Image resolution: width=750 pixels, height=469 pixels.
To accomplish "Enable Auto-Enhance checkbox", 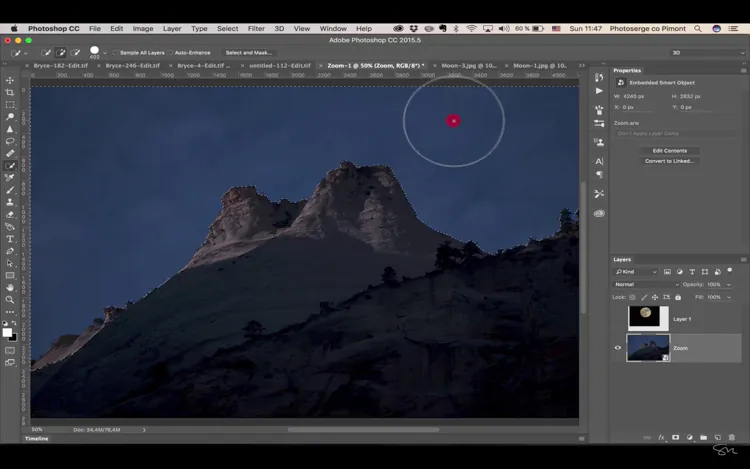I will (170, 53).
